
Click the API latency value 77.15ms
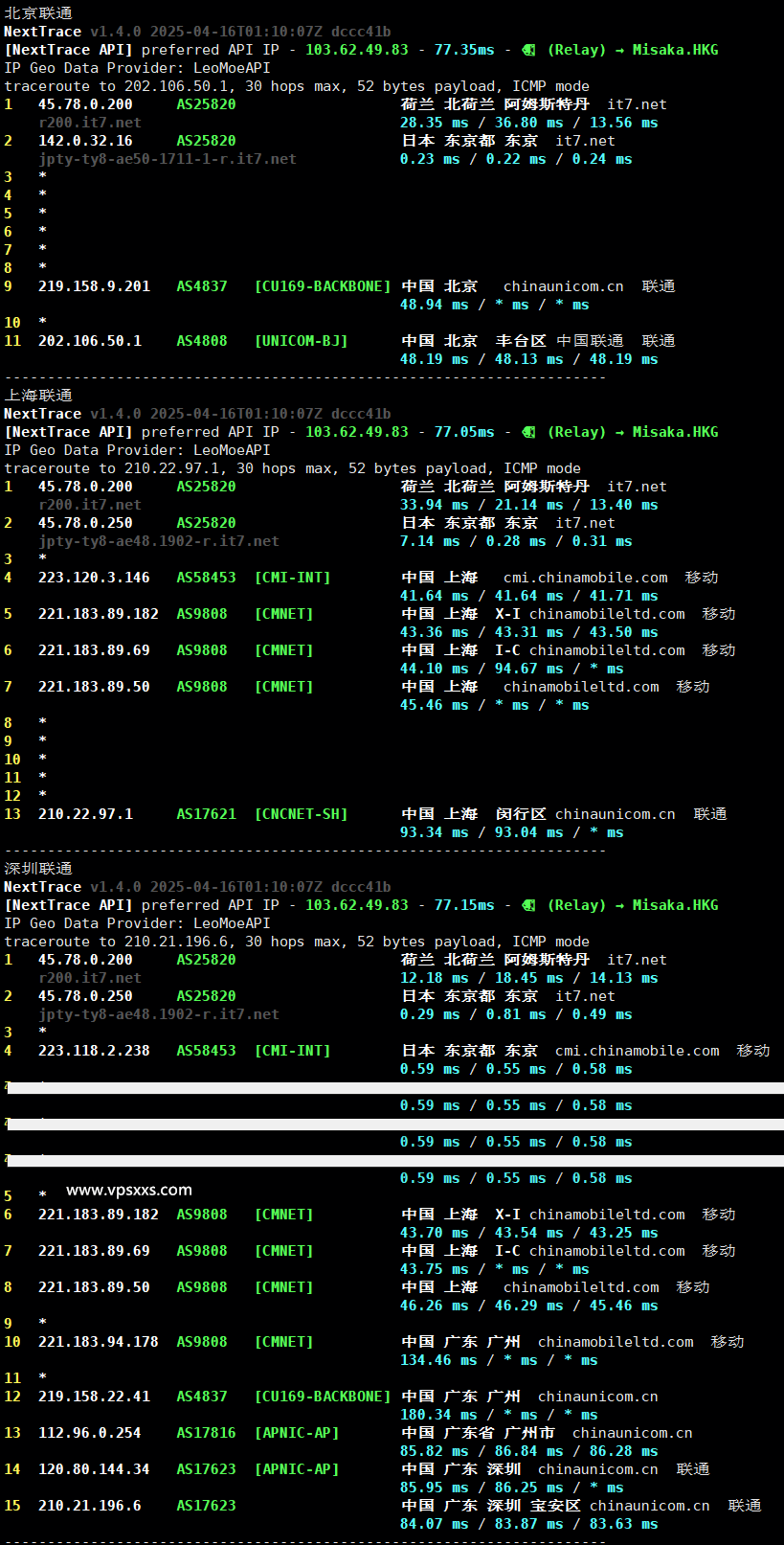coord(464,905)
